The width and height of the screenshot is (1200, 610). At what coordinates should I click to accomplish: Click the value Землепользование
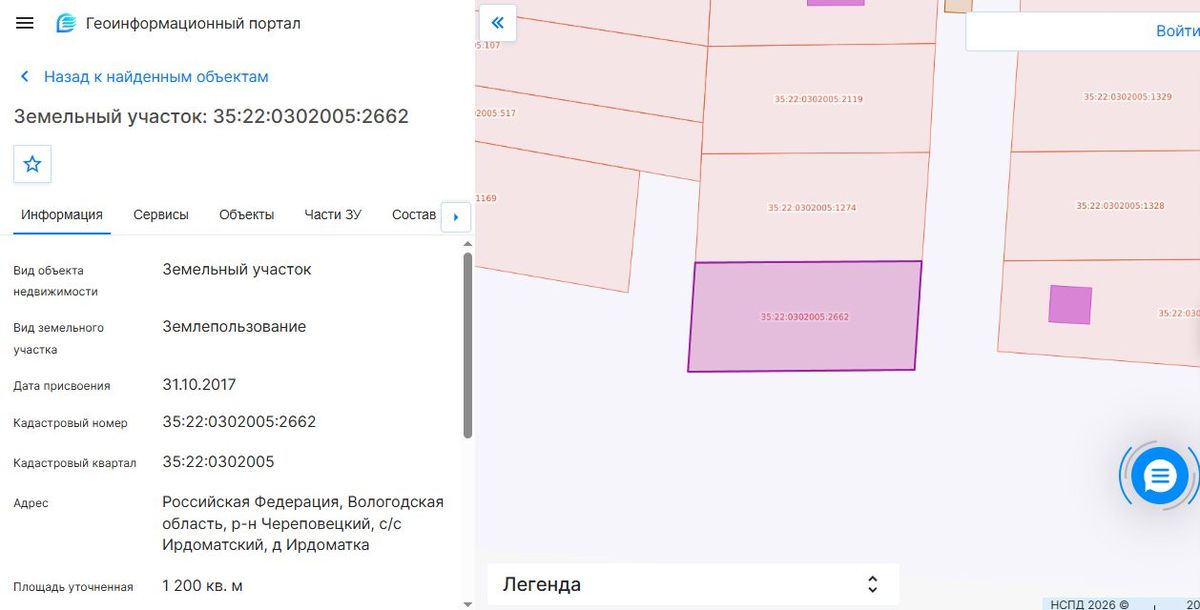[x=234, y=327]
